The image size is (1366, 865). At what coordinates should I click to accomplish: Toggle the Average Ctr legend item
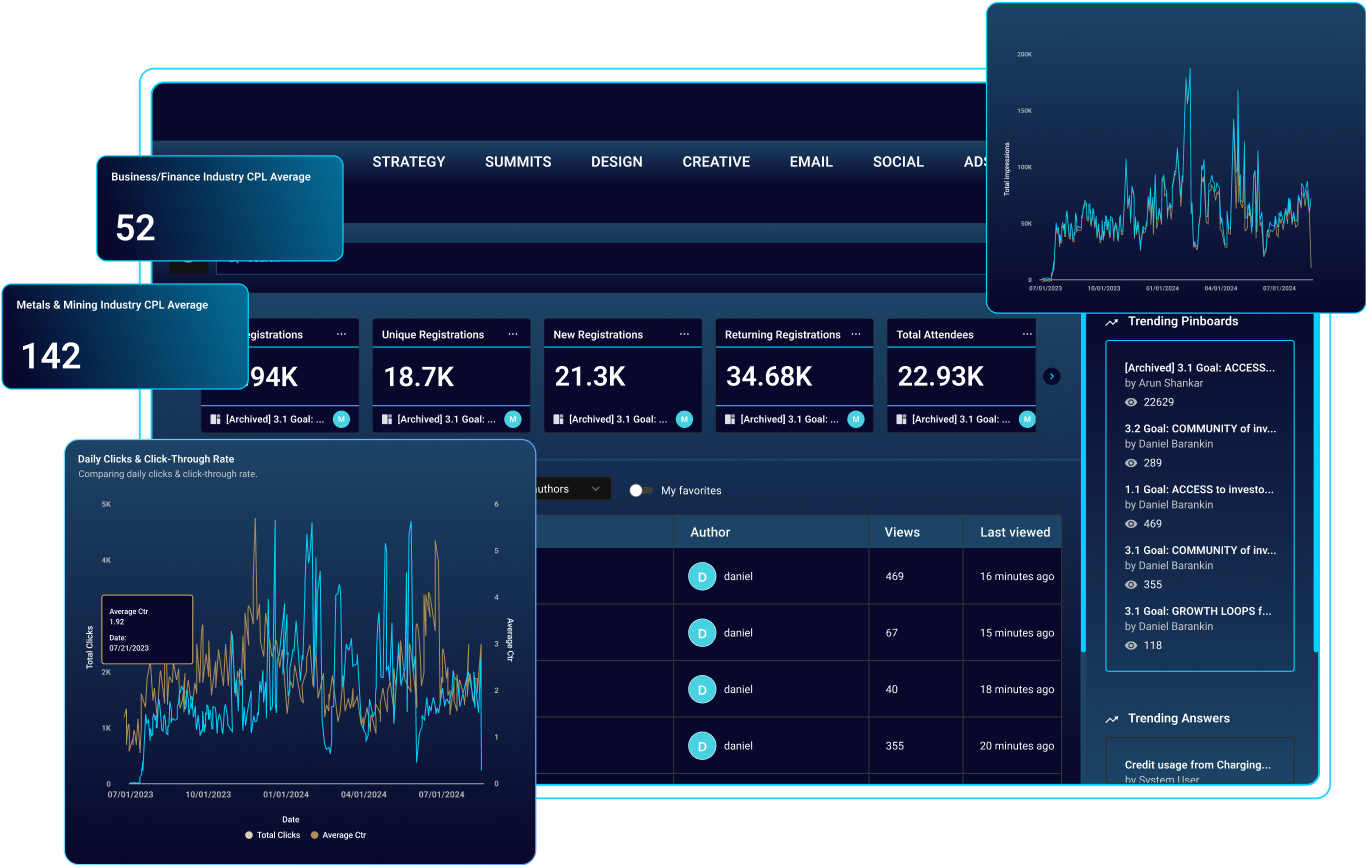pyautogui.click(x=338, y=835)
